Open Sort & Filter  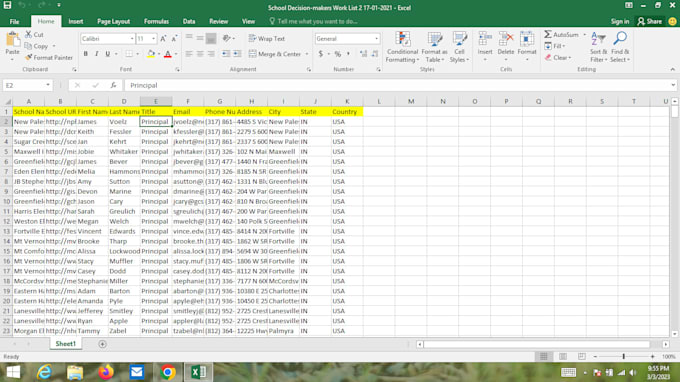[x=598, y=47]
